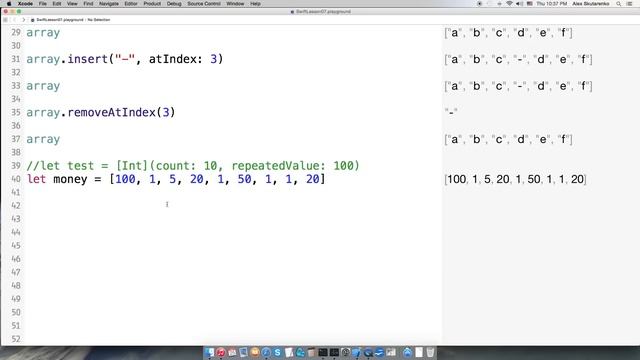Click No Selection in the jump bar
The width and height of the screenshot is (640, 360).
99,20
